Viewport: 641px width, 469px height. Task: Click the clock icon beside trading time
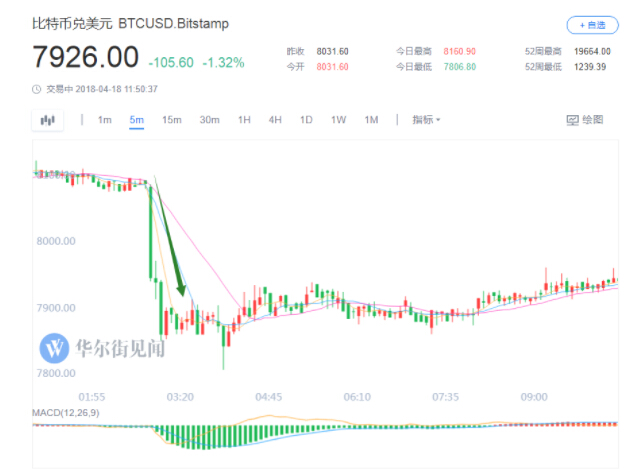click(x=37, y=89)
